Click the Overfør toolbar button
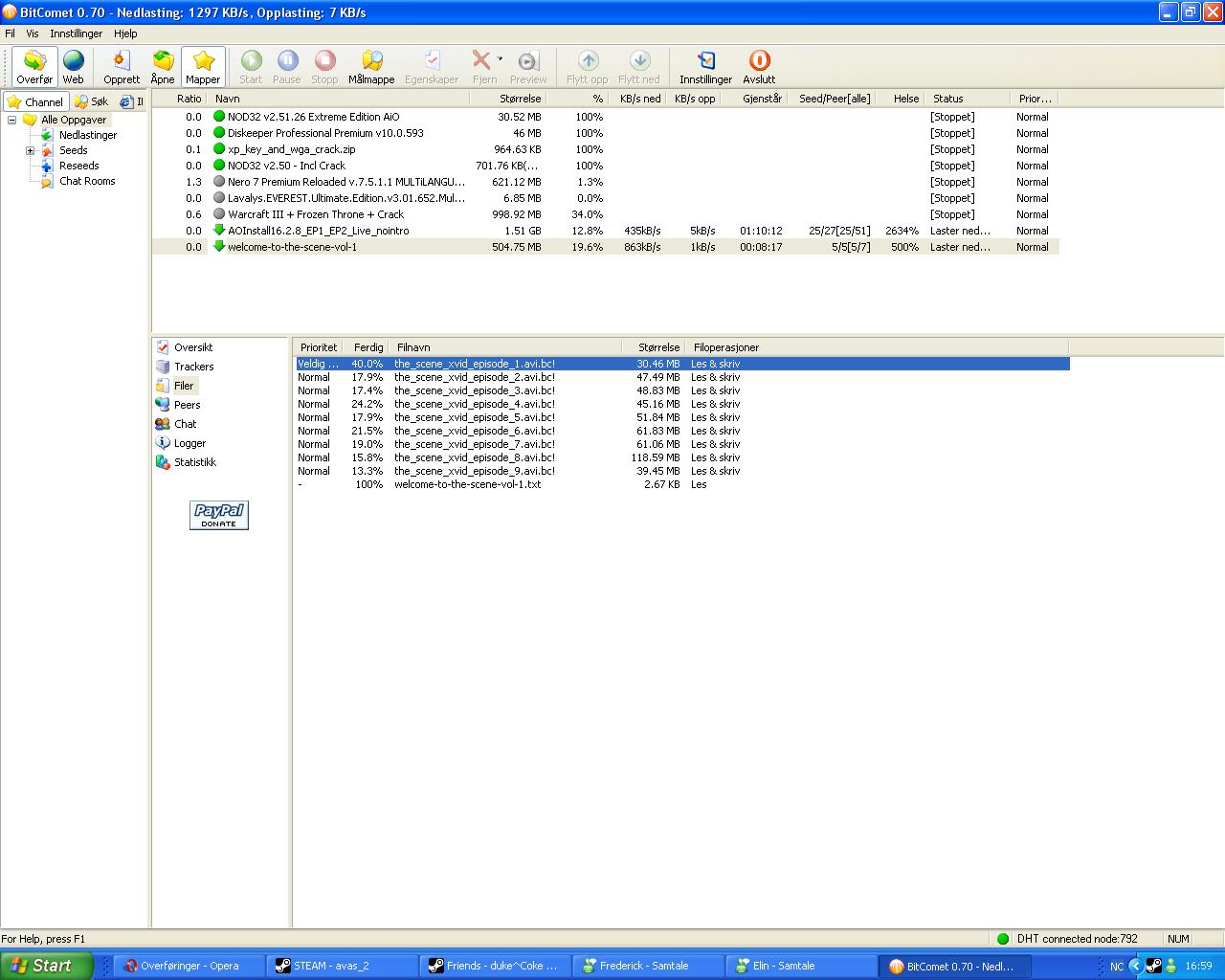 tap(34, 67)
